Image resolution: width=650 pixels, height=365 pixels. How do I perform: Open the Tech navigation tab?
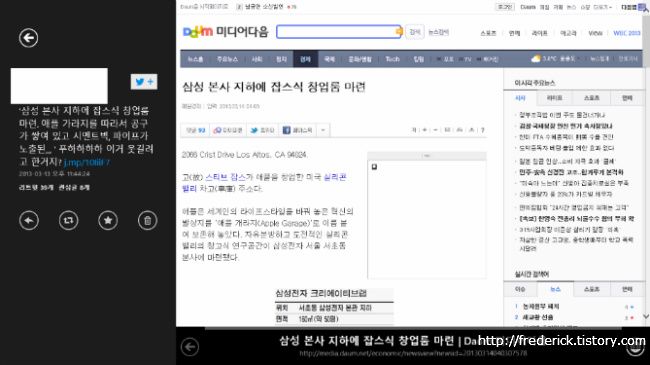coord(392,59)
